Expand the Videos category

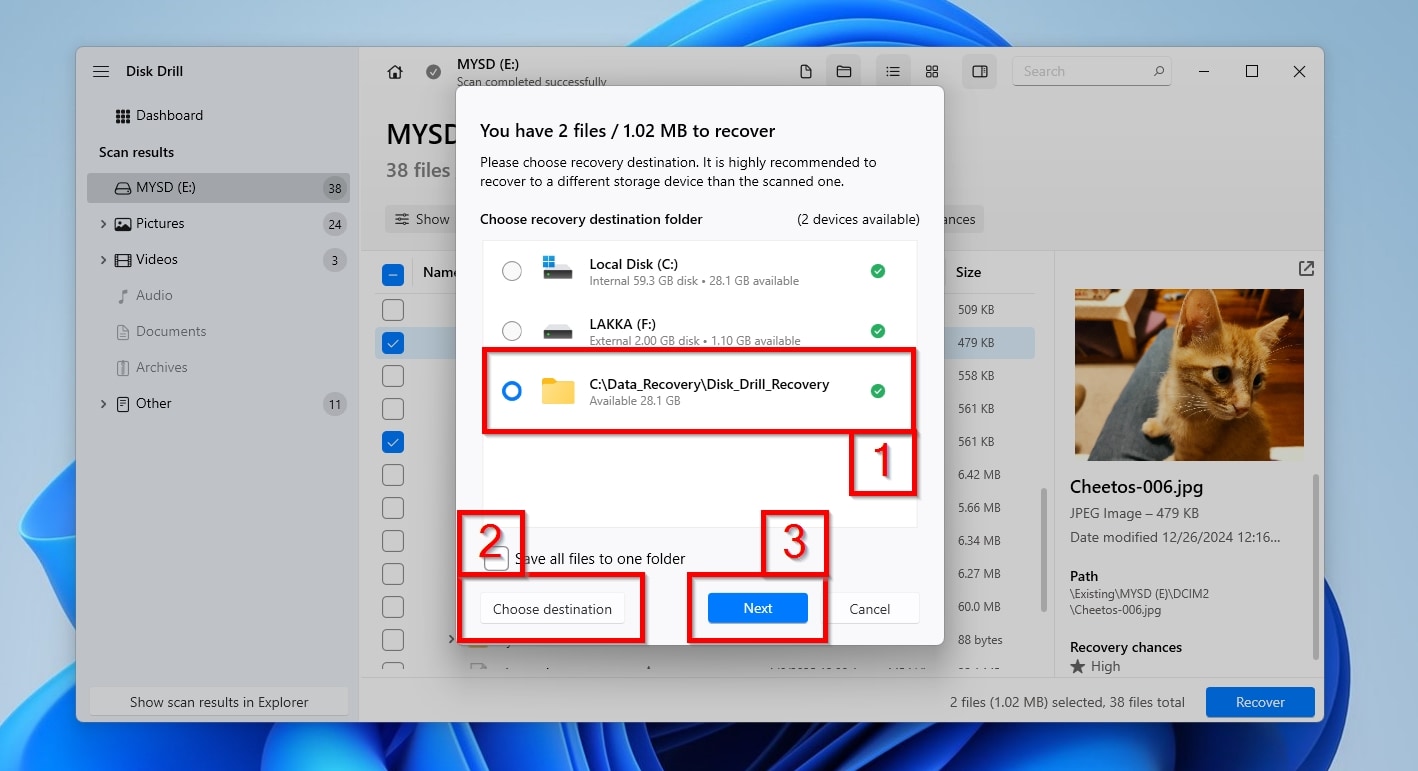tap(103, 260)
